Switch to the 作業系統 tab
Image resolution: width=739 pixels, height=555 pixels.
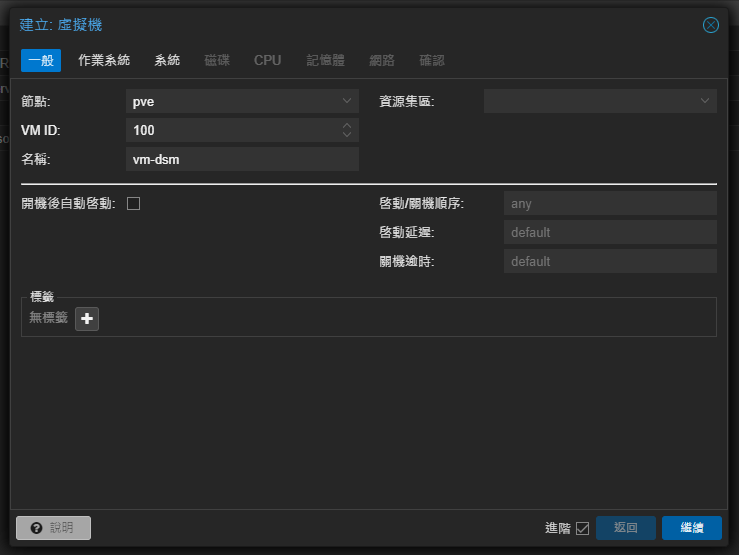104,60
